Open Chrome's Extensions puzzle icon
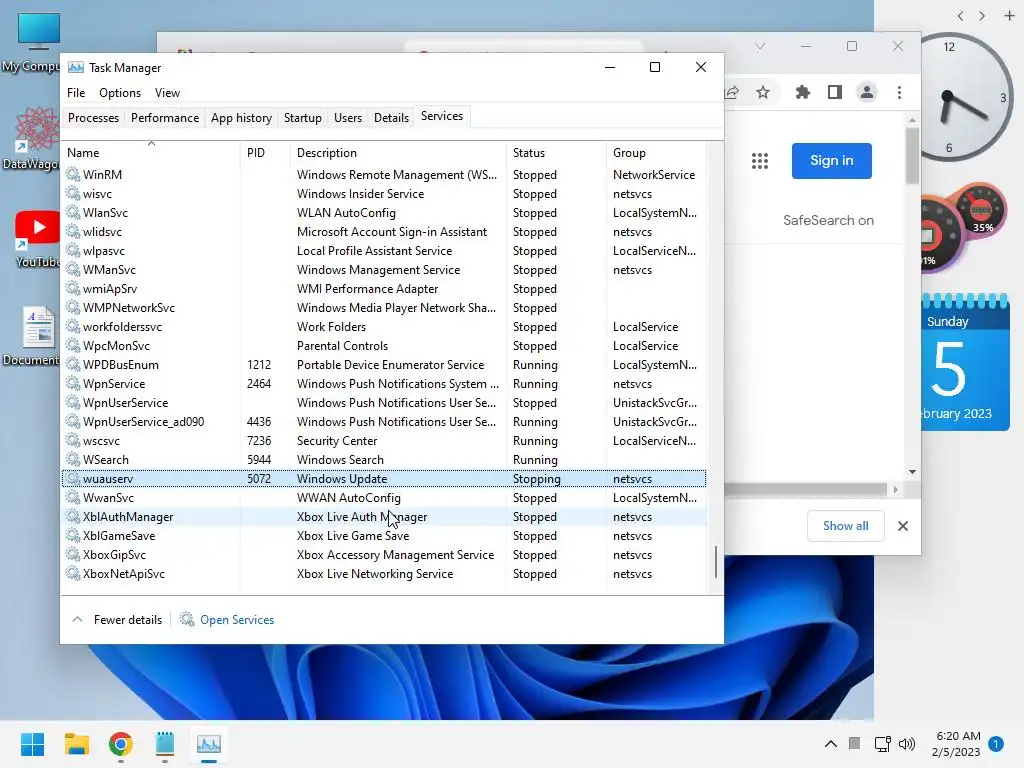This screenshot has width=1024, height=768. point(803,92)
